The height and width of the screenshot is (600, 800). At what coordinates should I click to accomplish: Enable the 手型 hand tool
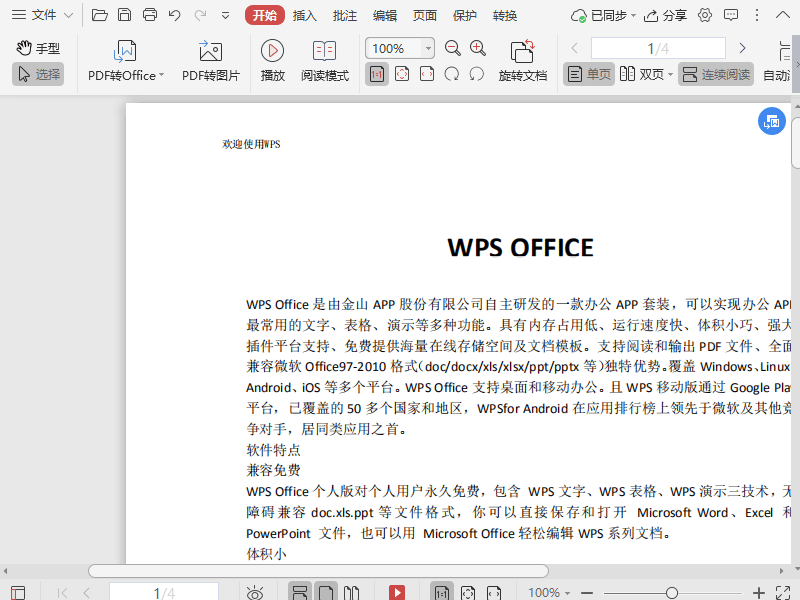tap(38, 48)
